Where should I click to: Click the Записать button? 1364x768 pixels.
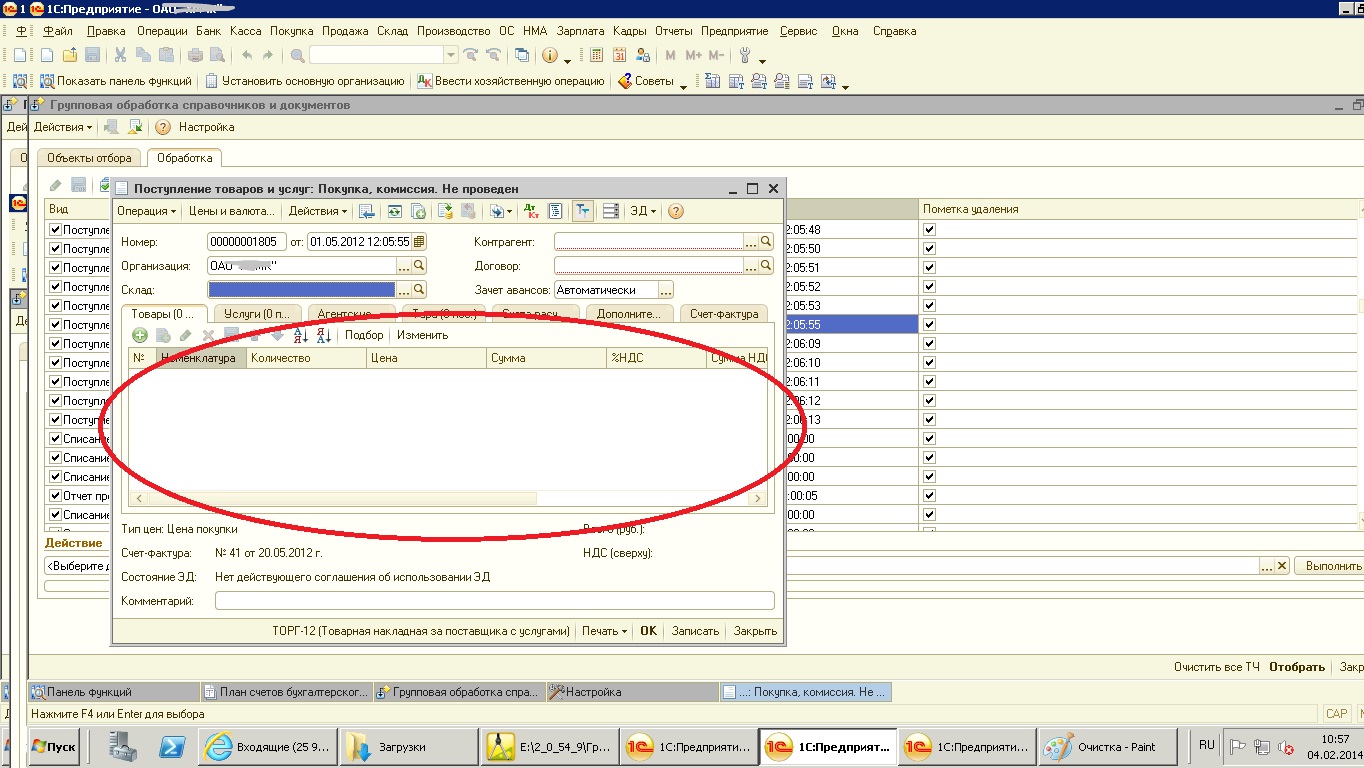[x=695, y=631]
